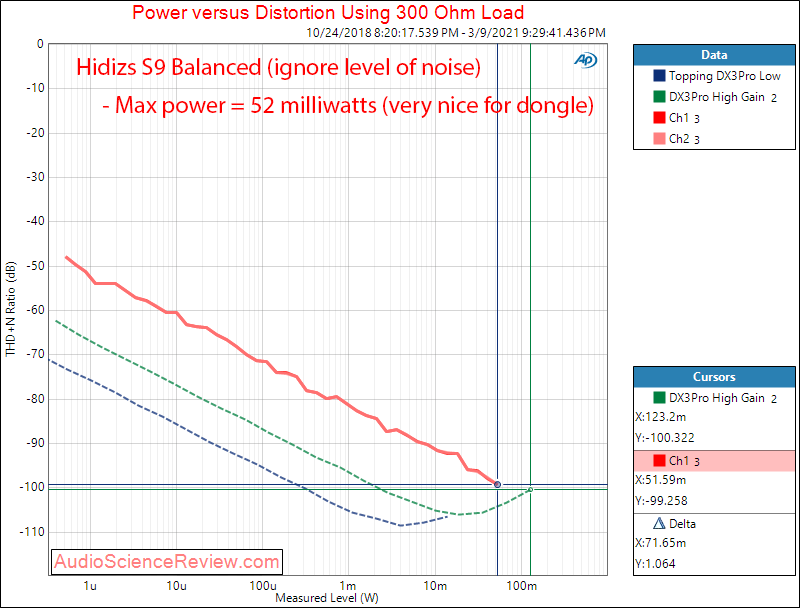Viewport: 800px width, 608px height.
Task: Click the 100m tick label on the x-axis
Action: pos(521,586)
